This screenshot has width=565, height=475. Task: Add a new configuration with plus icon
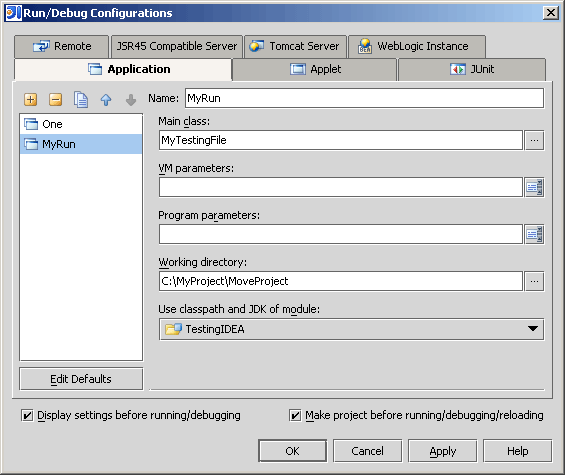tap(31, 99)
